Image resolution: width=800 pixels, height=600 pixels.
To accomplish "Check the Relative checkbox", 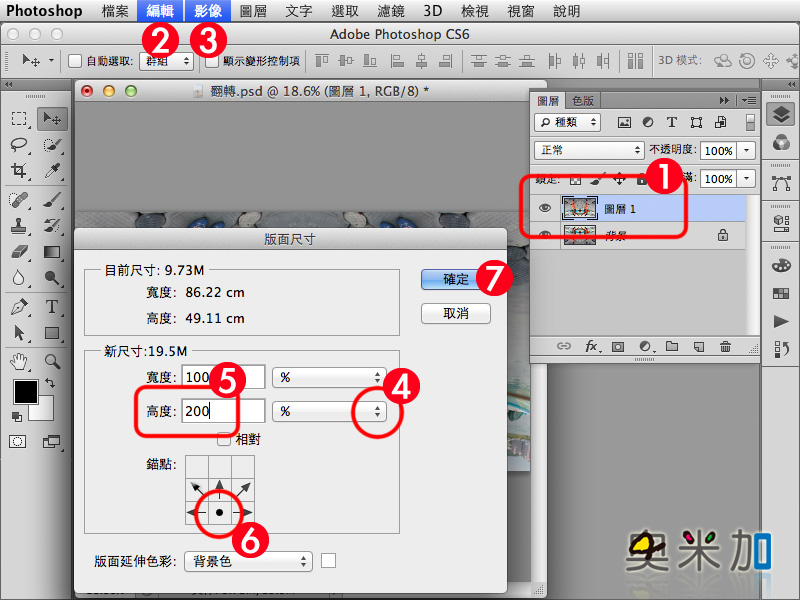I will pos(223,439).
